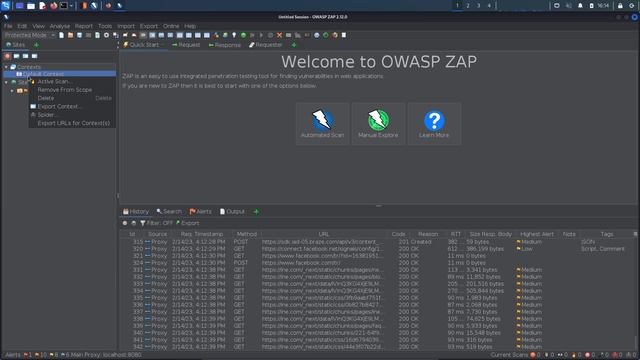Add a new tab after Requester
Viewport: 640px width, 360px height.
tap(294, 45)
